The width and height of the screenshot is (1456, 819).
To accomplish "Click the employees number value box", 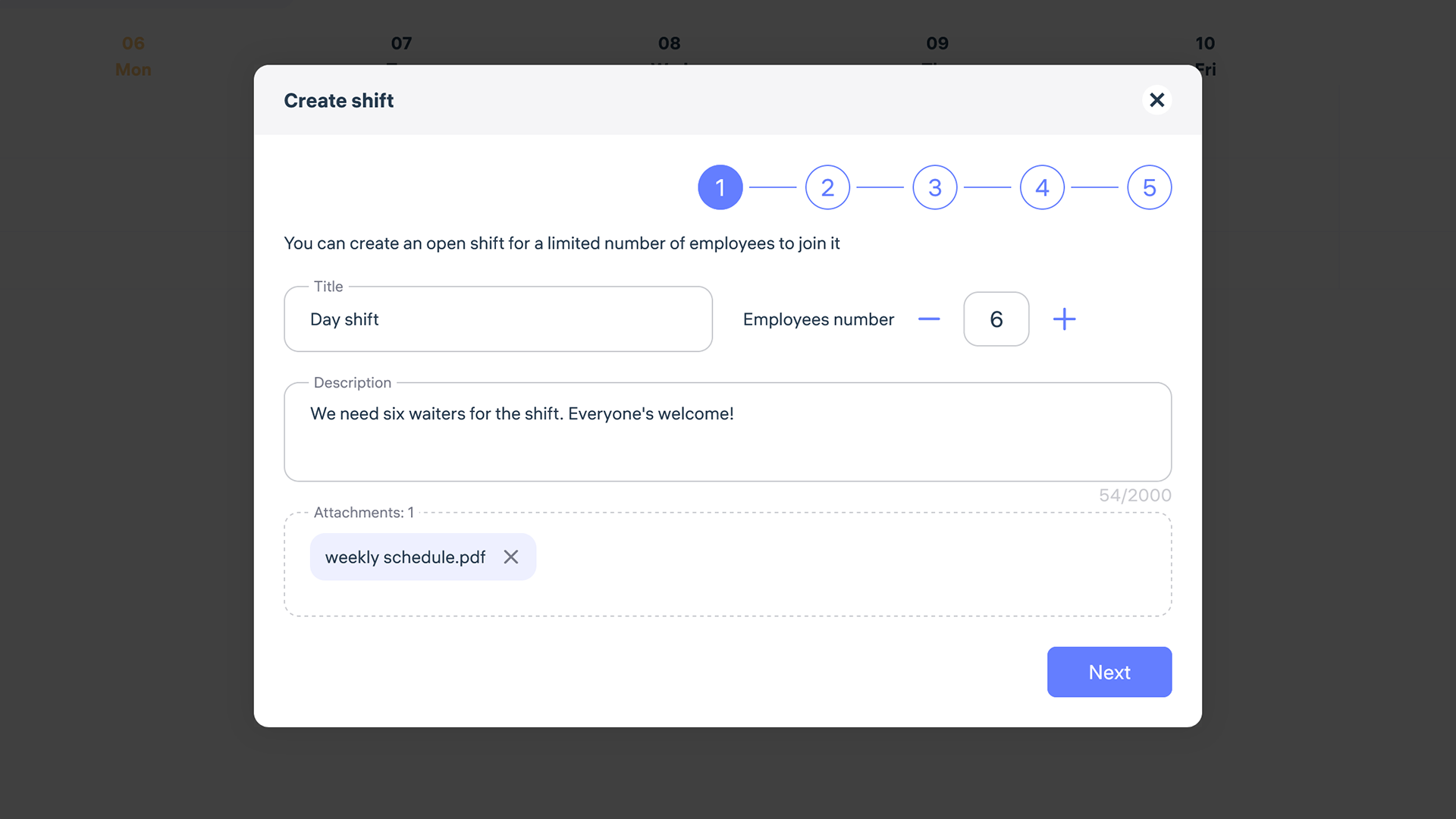I will pyautogui.click(x=996, y=319).
